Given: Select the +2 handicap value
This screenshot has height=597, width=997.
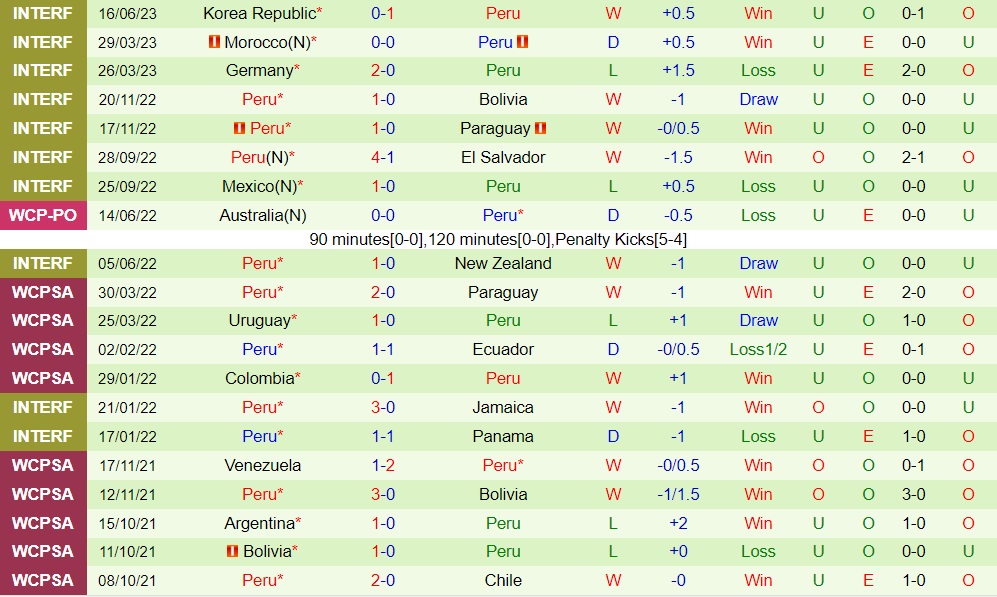Looking at the screenshot, I should pyautogui.click(x=679, y=523).
